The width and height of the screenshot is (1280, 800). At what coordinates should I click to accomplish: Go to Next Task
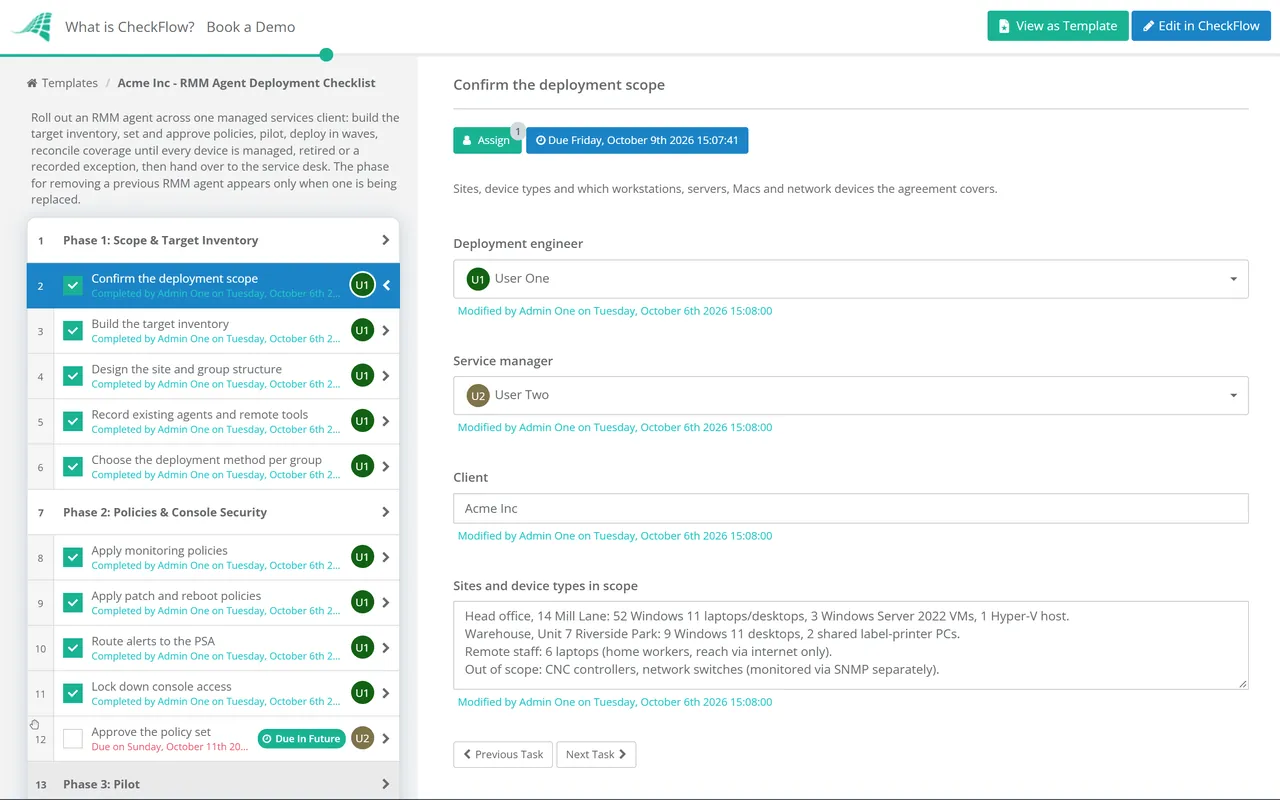pos(596,754)
